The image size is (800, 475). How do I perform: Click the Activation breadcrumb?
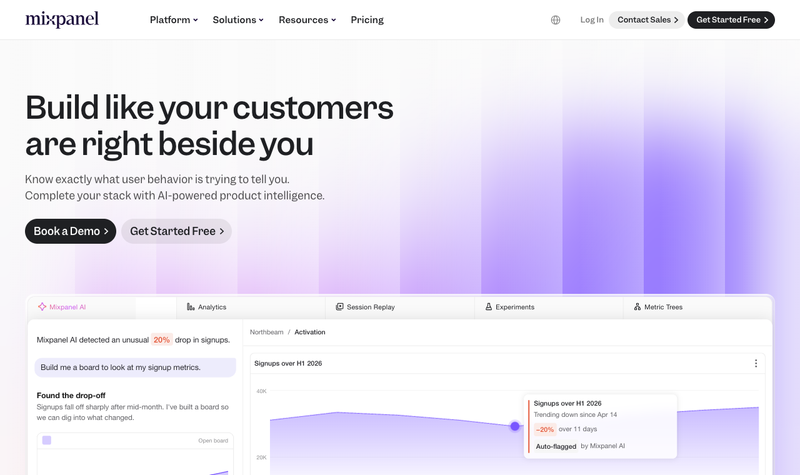tap(310, 332)
